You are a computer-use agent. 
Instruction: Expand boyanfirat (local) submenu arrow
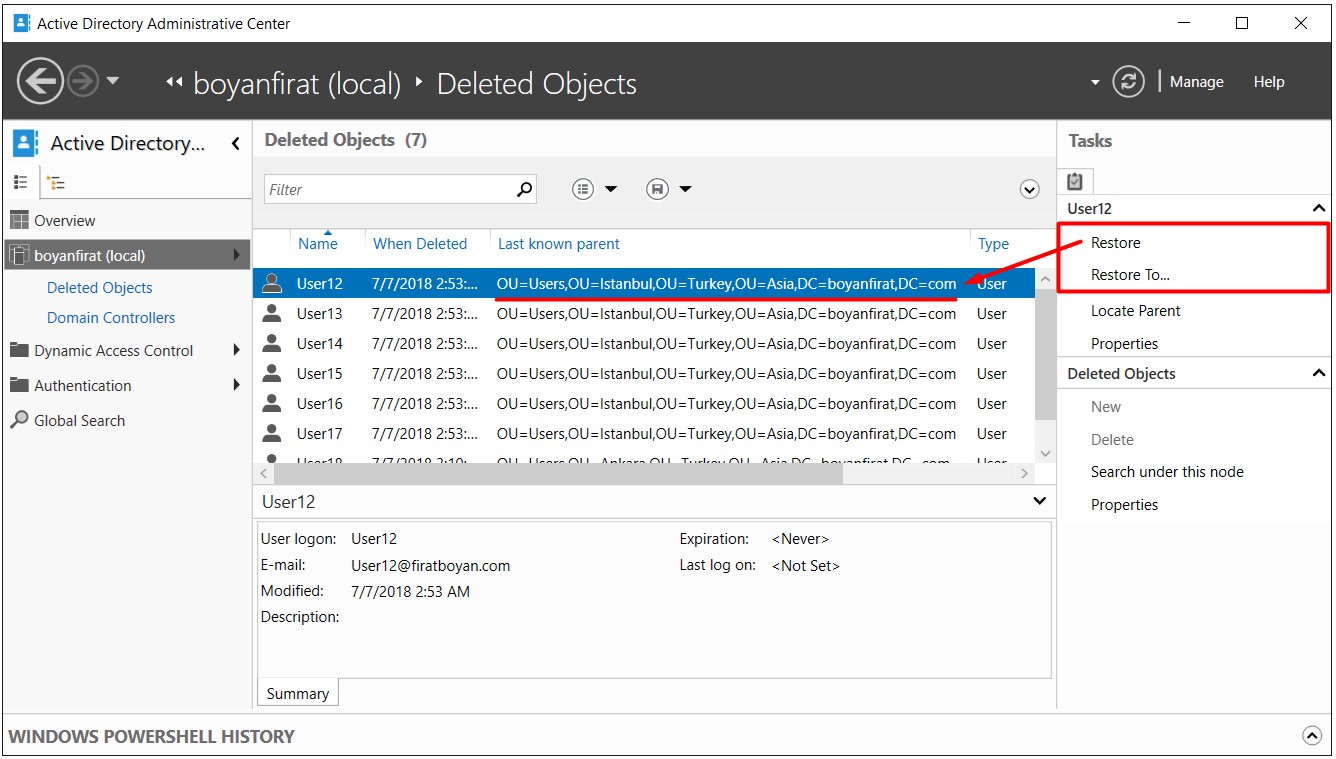(x=237, y=255)
